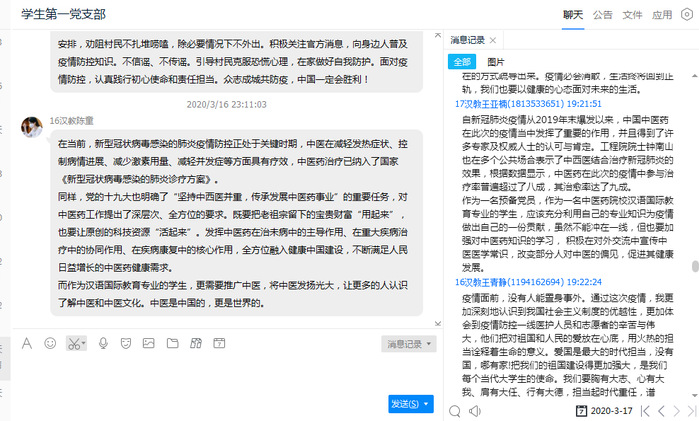Click the 发送(S) send button
Screen dimensions: 699x421
(x=404, y=403)
